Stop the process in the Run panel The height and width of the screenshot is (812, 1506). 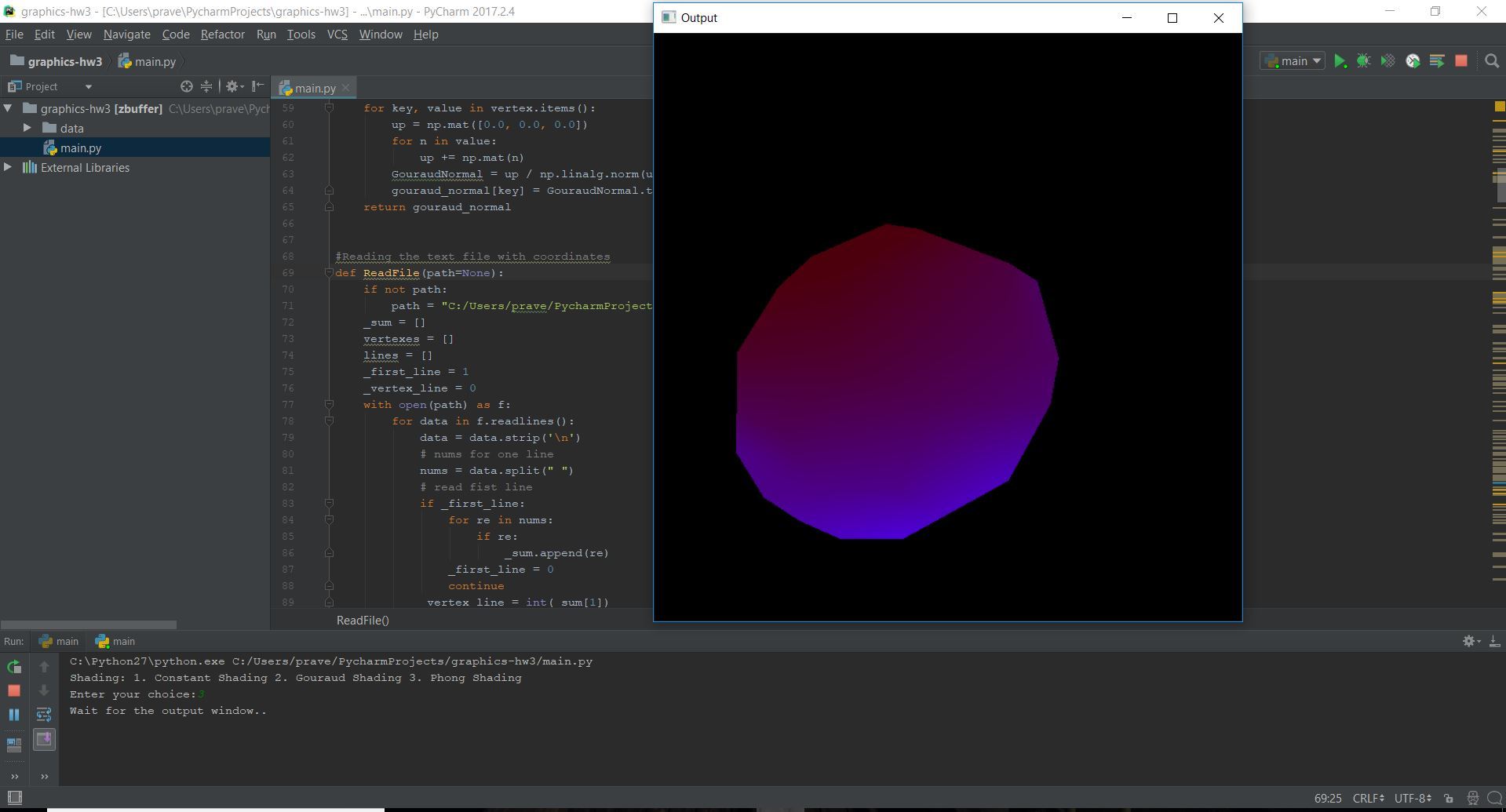click(14, 690)
